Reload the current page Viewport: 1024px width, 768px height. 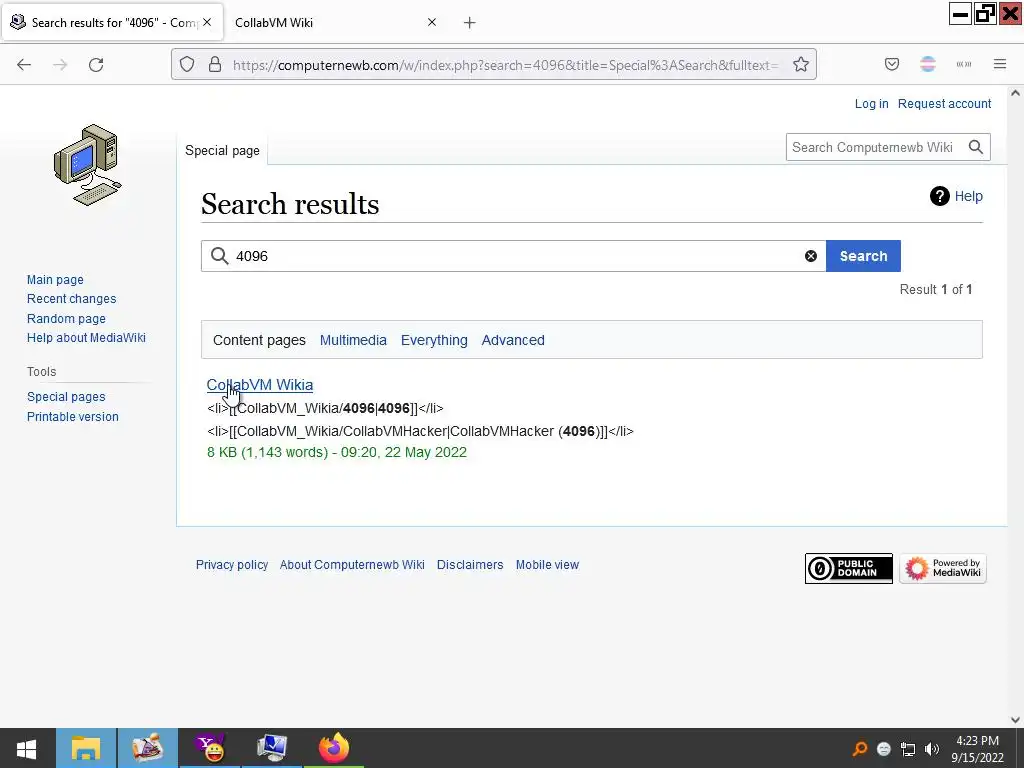pos(96,65)
